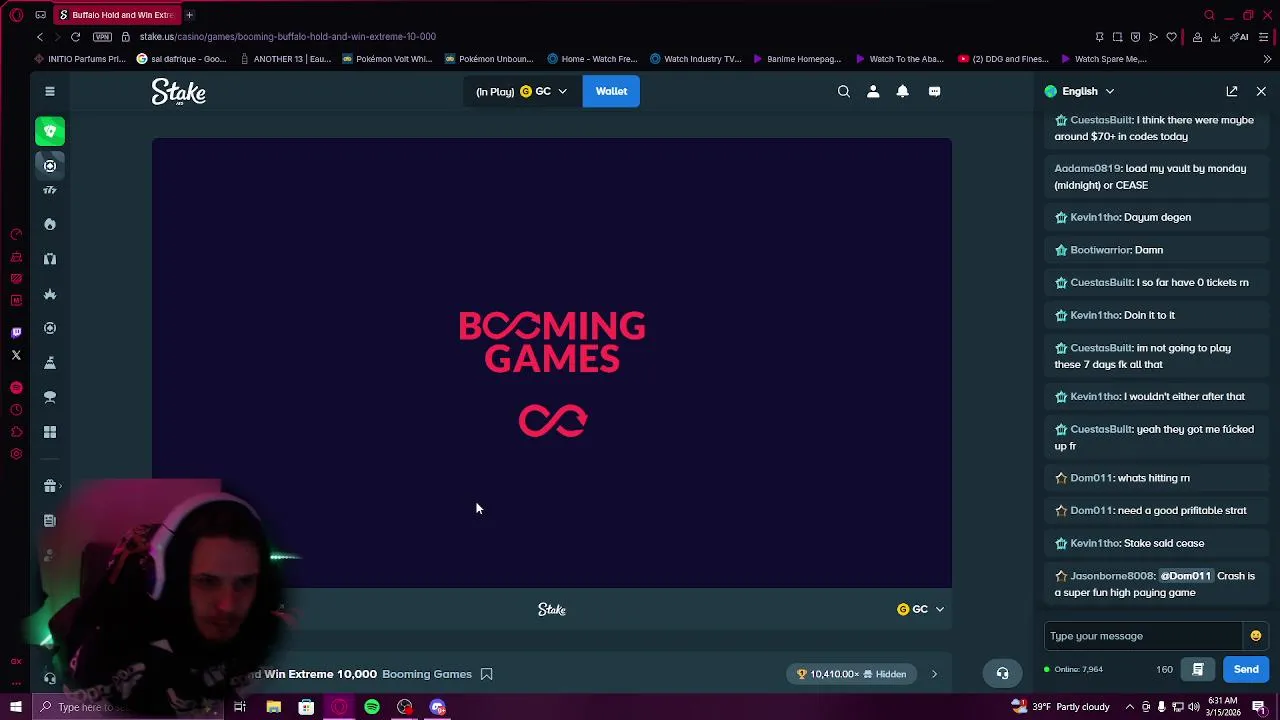Toggle the chat bubble icon in header

[934, 91]
